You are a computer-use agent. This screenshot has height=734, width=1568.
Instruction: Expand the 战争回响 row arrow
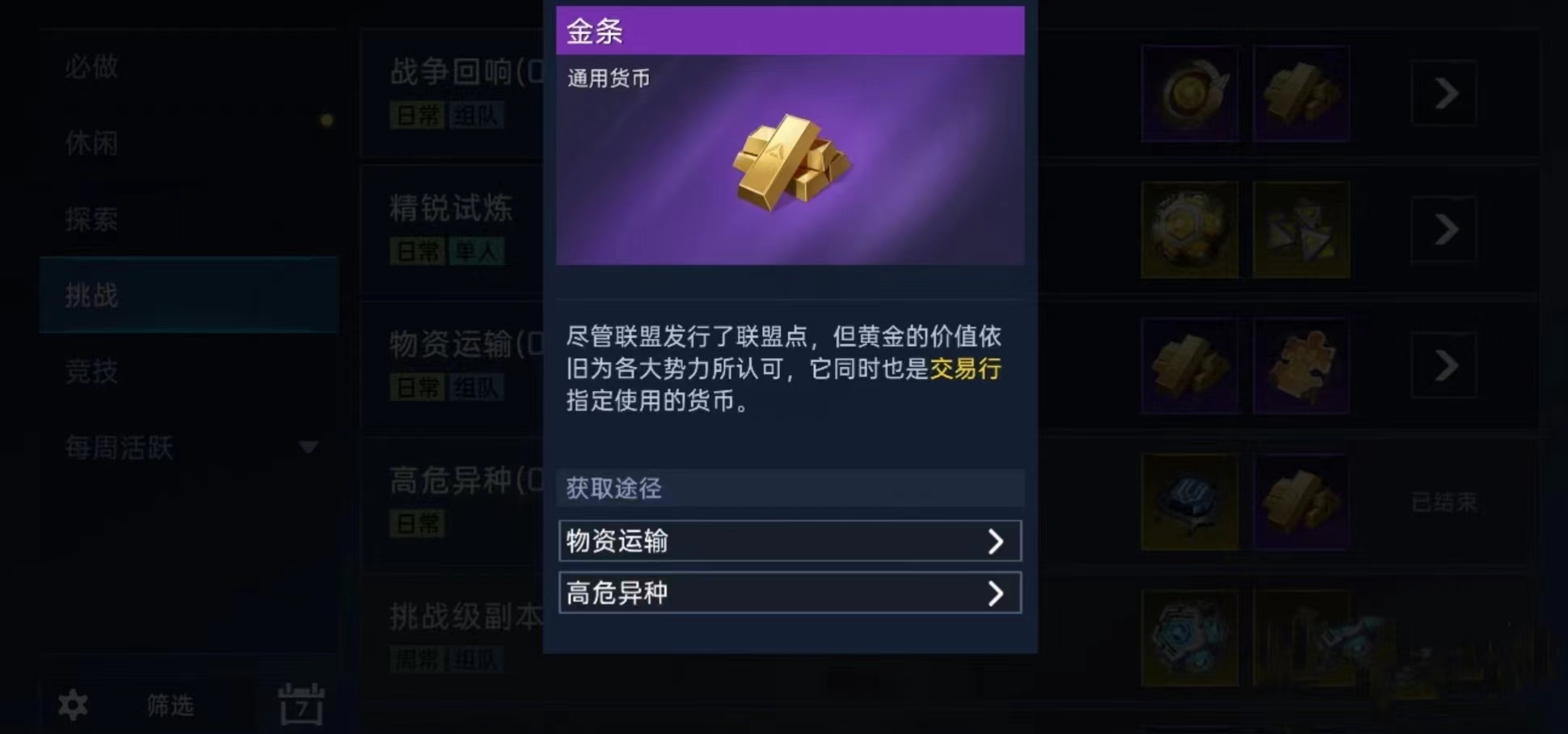pos(1444,94)
